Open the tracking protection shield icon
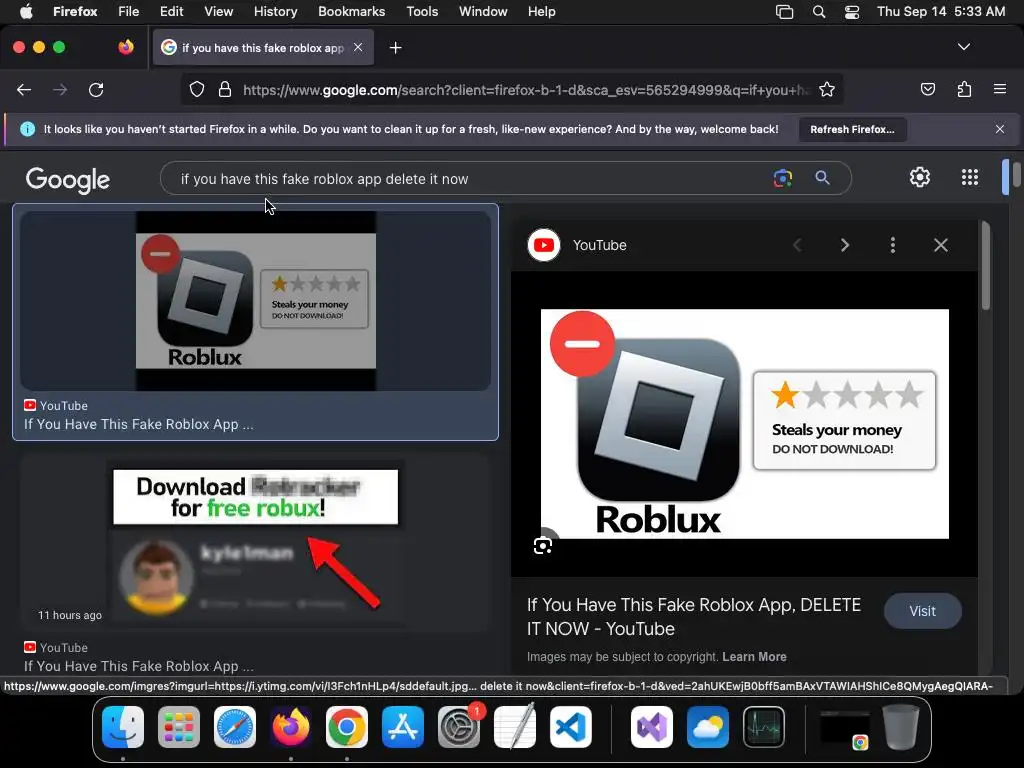 tap(197, 89)
